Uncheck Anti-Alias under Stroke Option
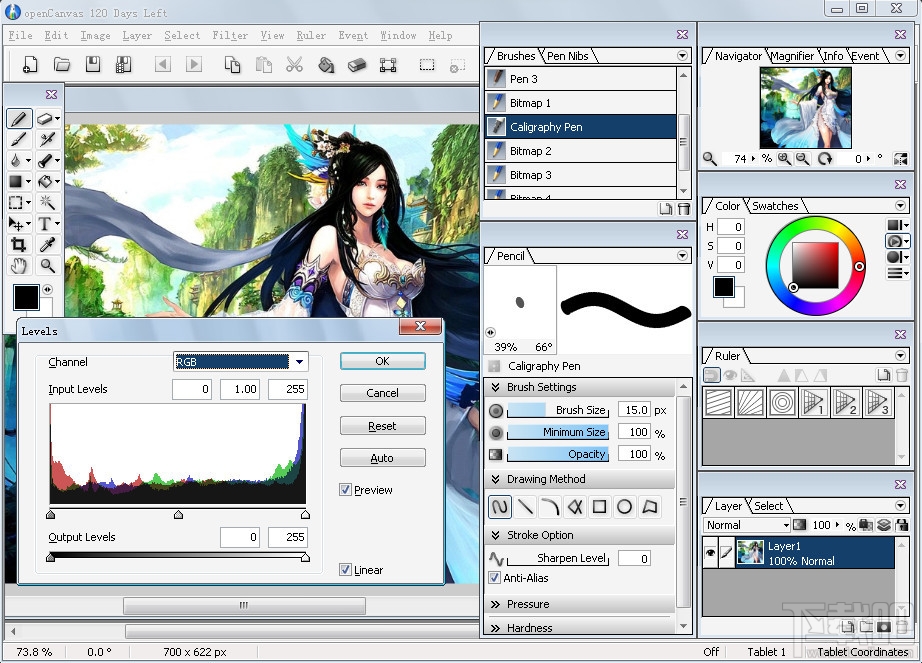Screen dimensions: 922x663 point(494,578)
